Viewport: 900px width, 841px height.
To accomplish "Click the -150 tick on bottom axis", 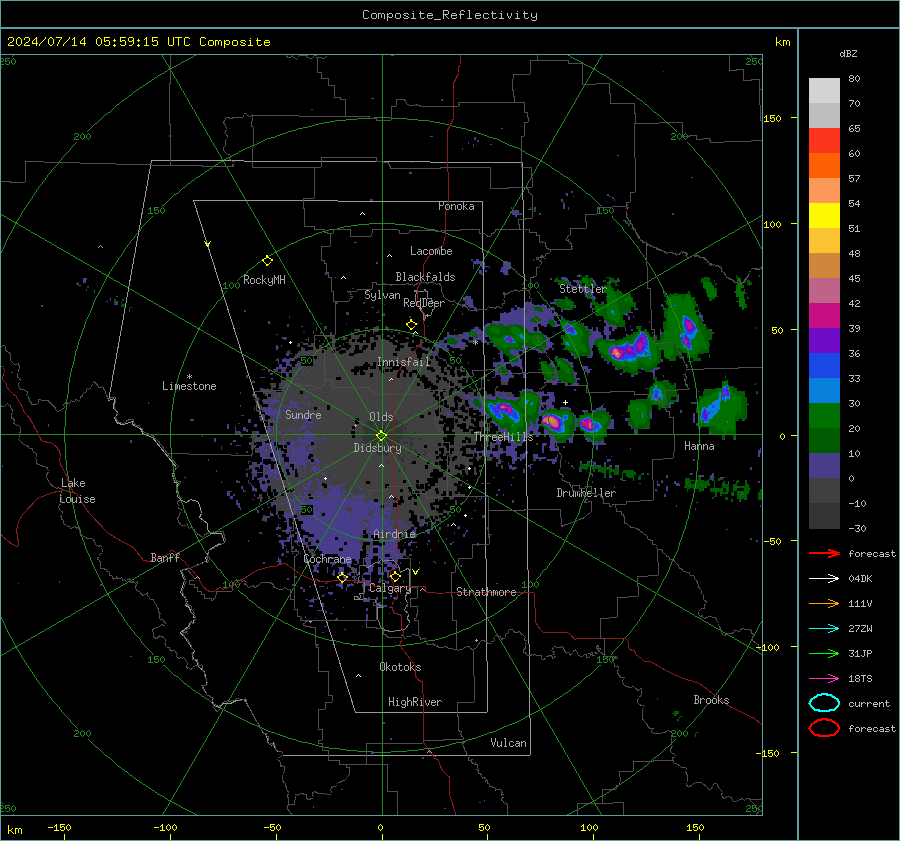I will pos(59,827).
